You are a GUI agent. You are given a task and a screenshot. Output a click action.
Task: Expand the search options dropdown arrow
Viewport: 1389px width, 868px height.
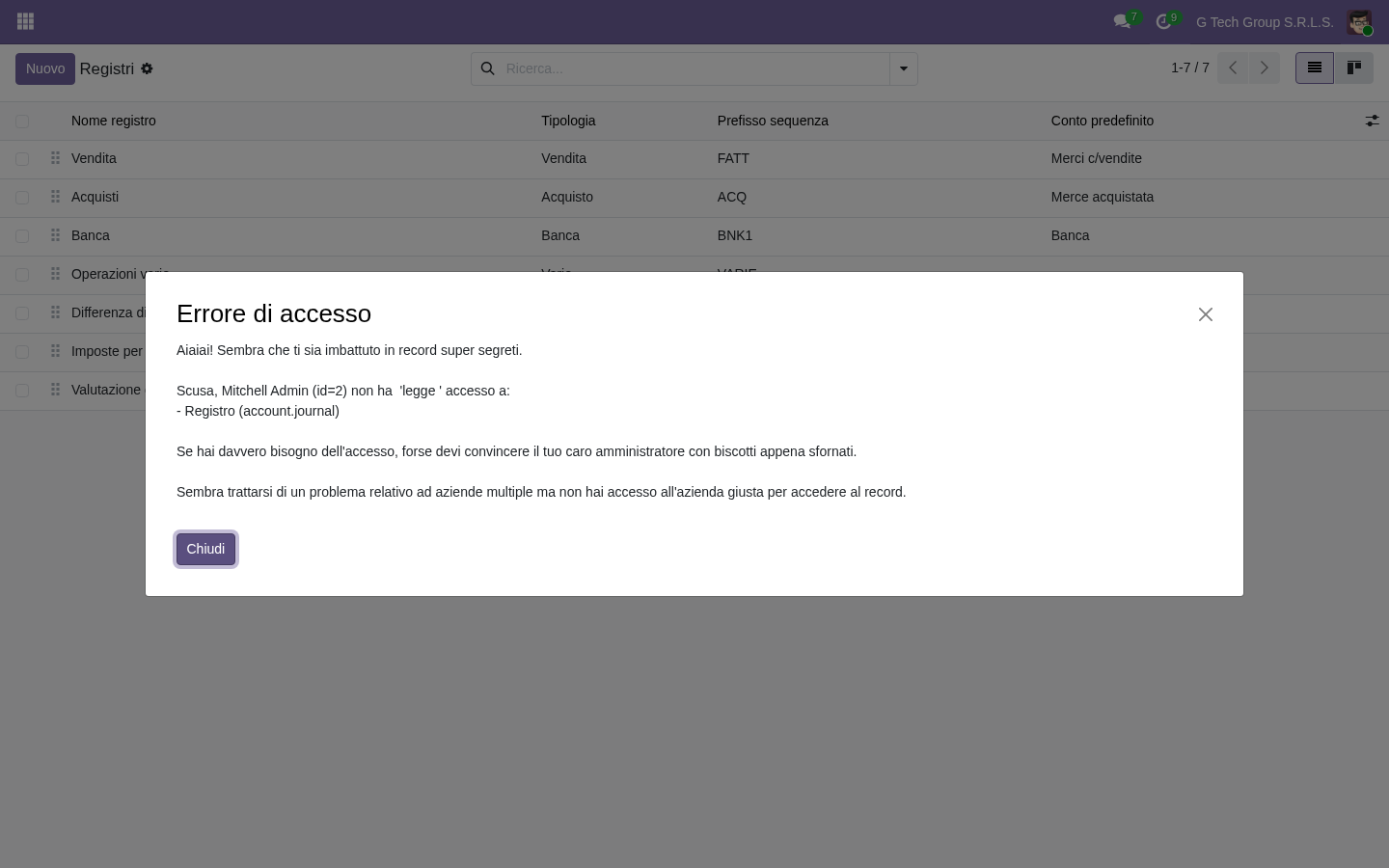(904, 68)
